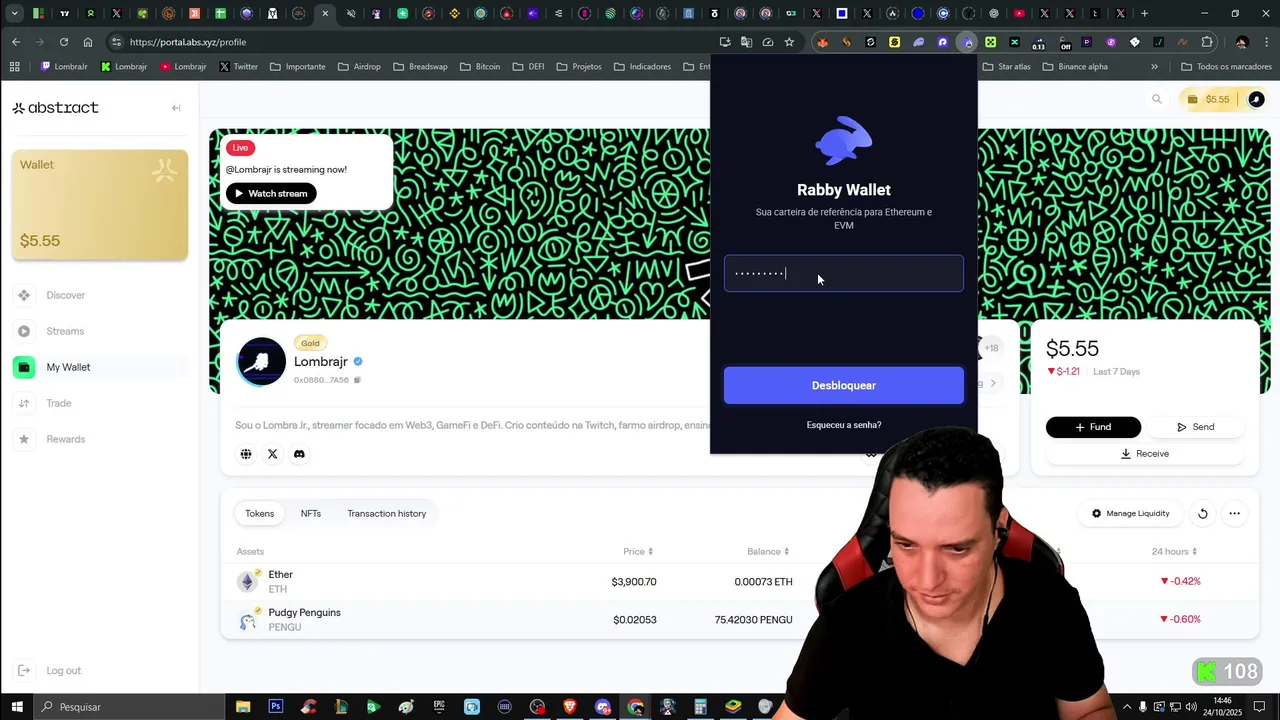The image size is (1280, 720).
Task: Open the profile website globe icon
Action: pyautogui.click(x=246, y=454)
